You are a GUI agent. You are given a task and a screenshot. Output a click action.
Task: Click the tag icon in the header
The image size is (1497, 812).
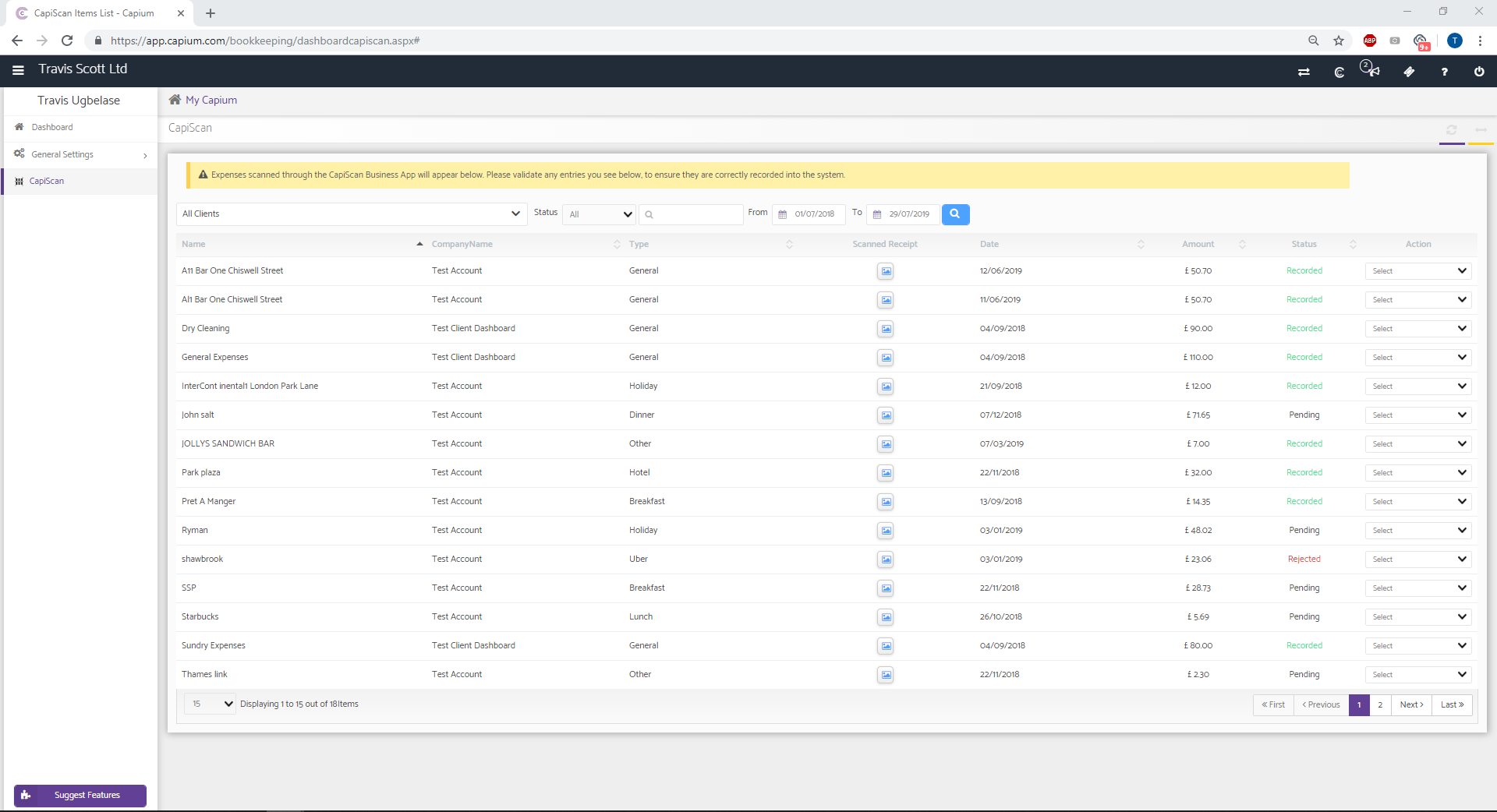pyautogui.click(x=1409, y=72)
